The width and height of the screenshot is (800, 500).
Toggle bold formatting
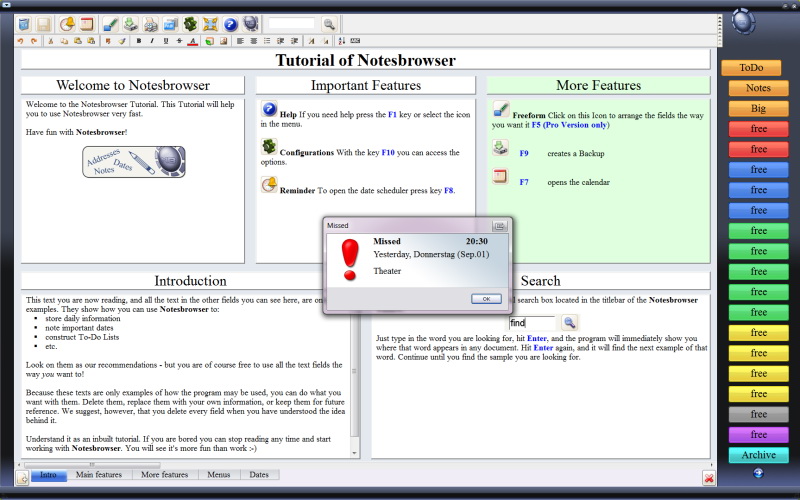(138, 41)
